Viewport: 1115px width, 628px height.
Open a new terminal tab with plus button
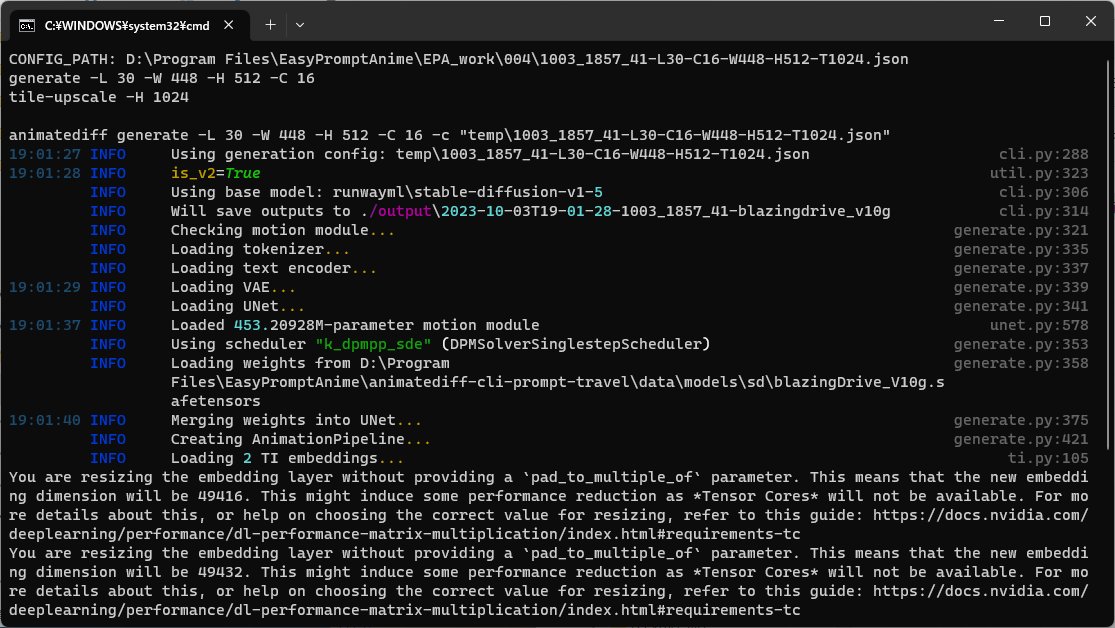270,25
